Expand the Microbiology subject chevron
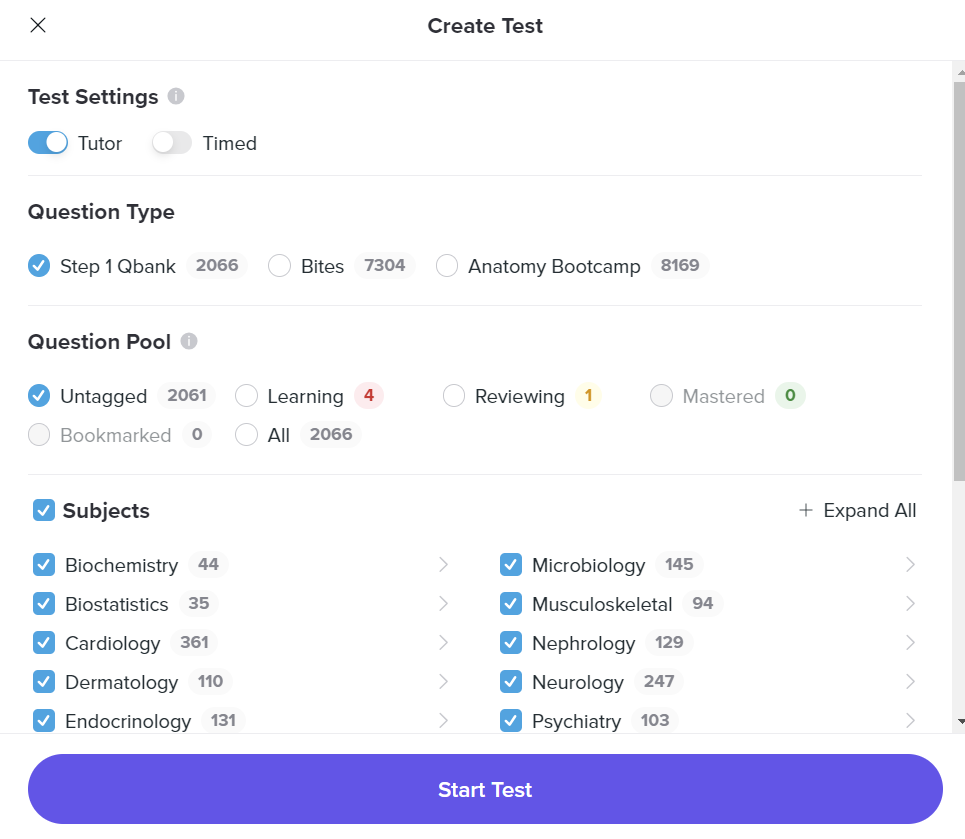The image size is (965, 839). (x=910, y=564)
